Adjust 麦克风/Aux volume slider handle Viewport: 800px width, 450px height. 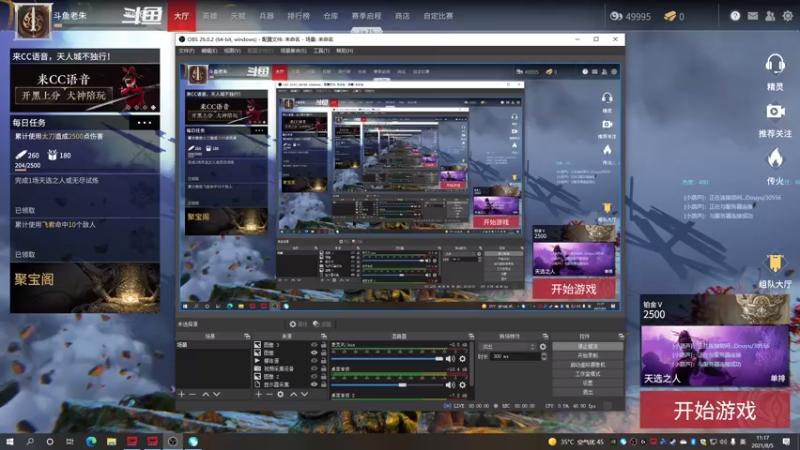(439, 359)
